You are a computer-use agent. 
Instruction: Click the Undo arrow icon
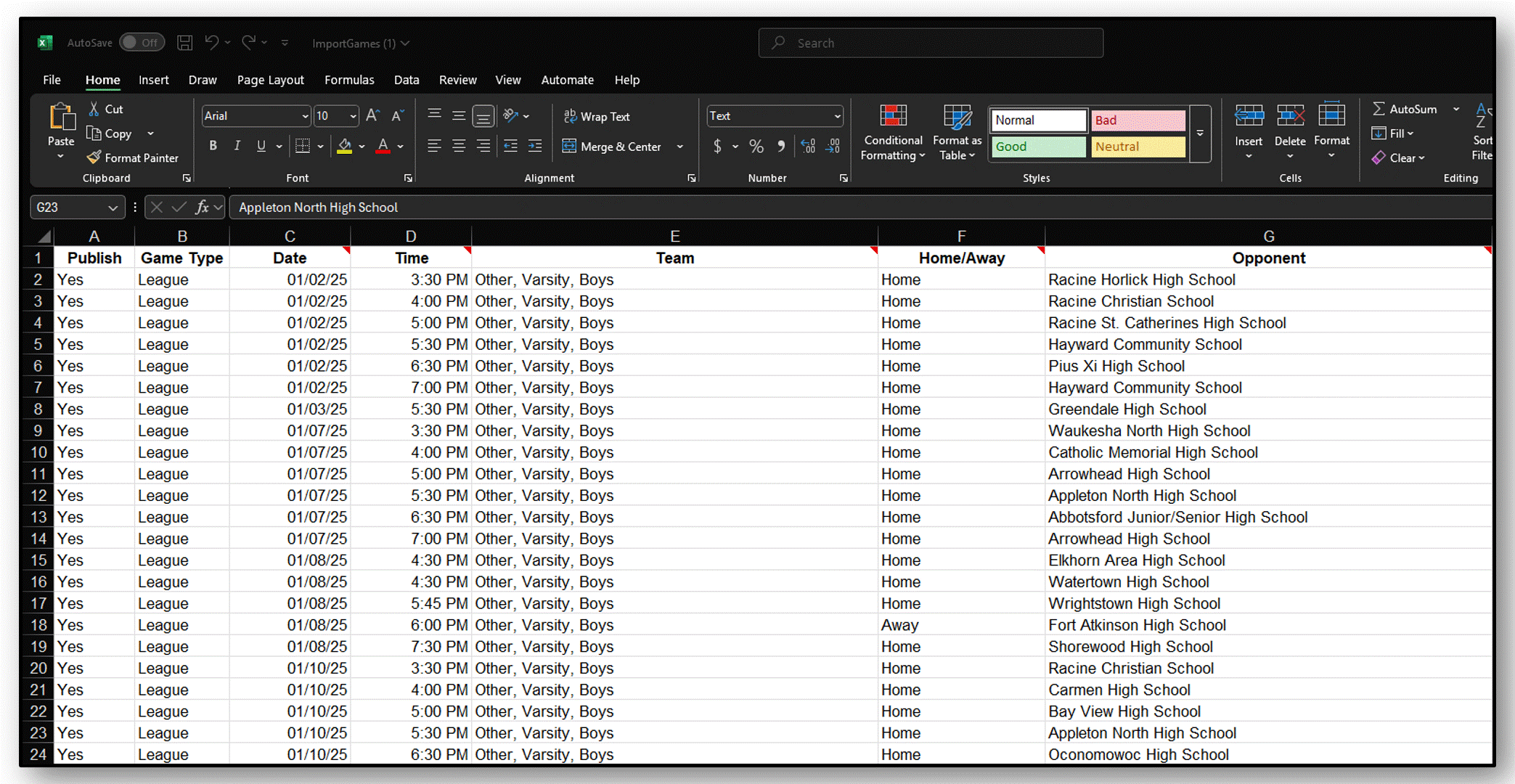pyautogui.click(x=211, y=43)
